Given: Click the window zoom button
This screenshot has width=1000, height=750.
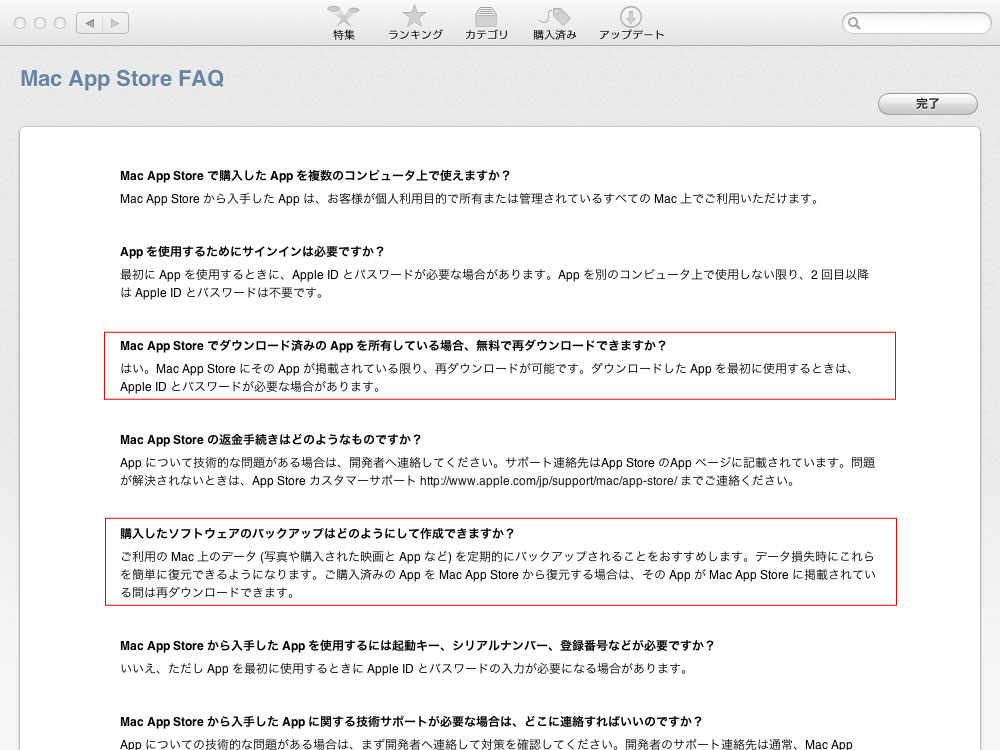Looking at the screenshot, I should (x=60, y=23).
